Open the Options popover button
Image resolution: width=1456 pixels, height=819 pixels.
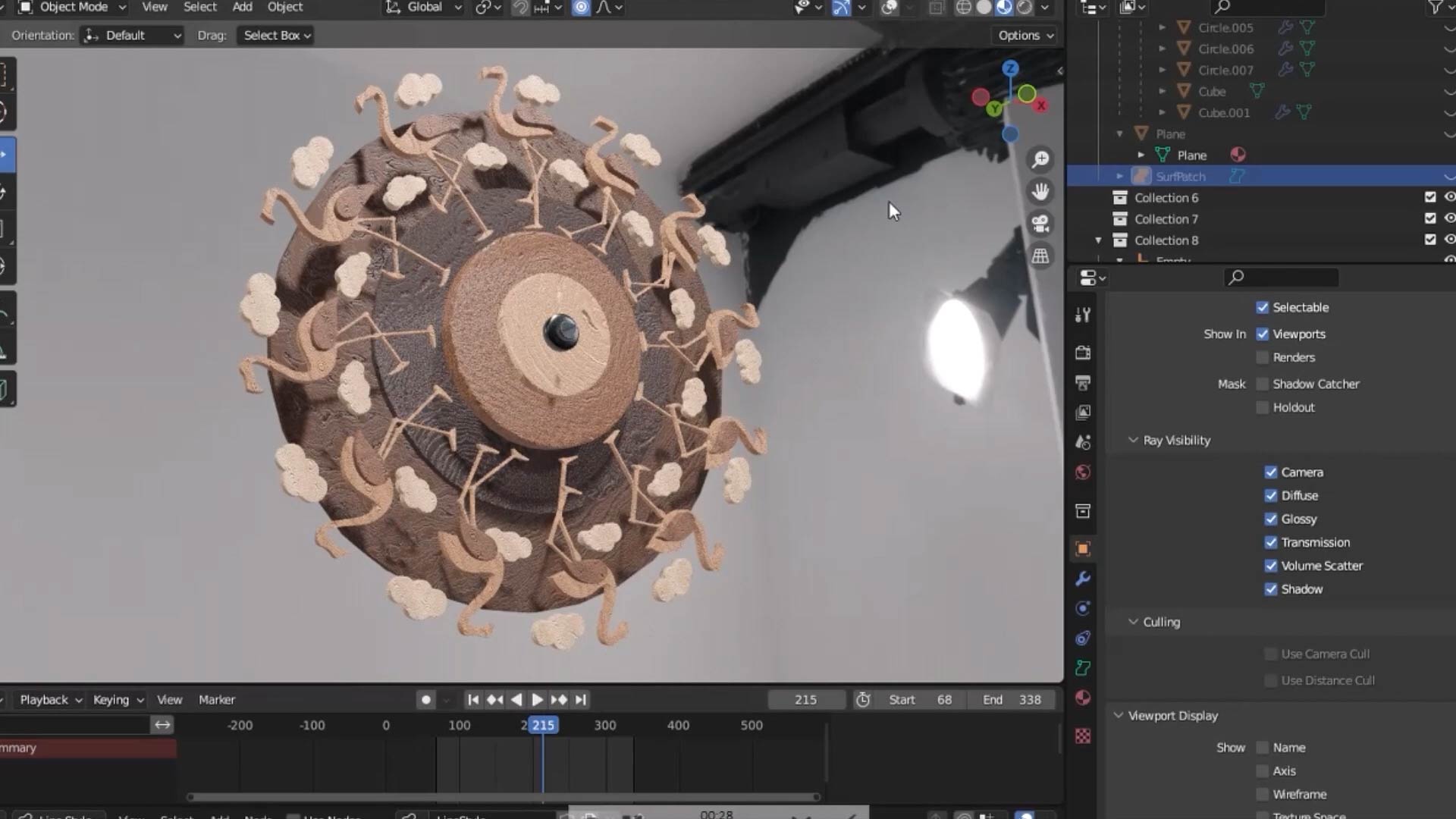[x=1025, y=36]
